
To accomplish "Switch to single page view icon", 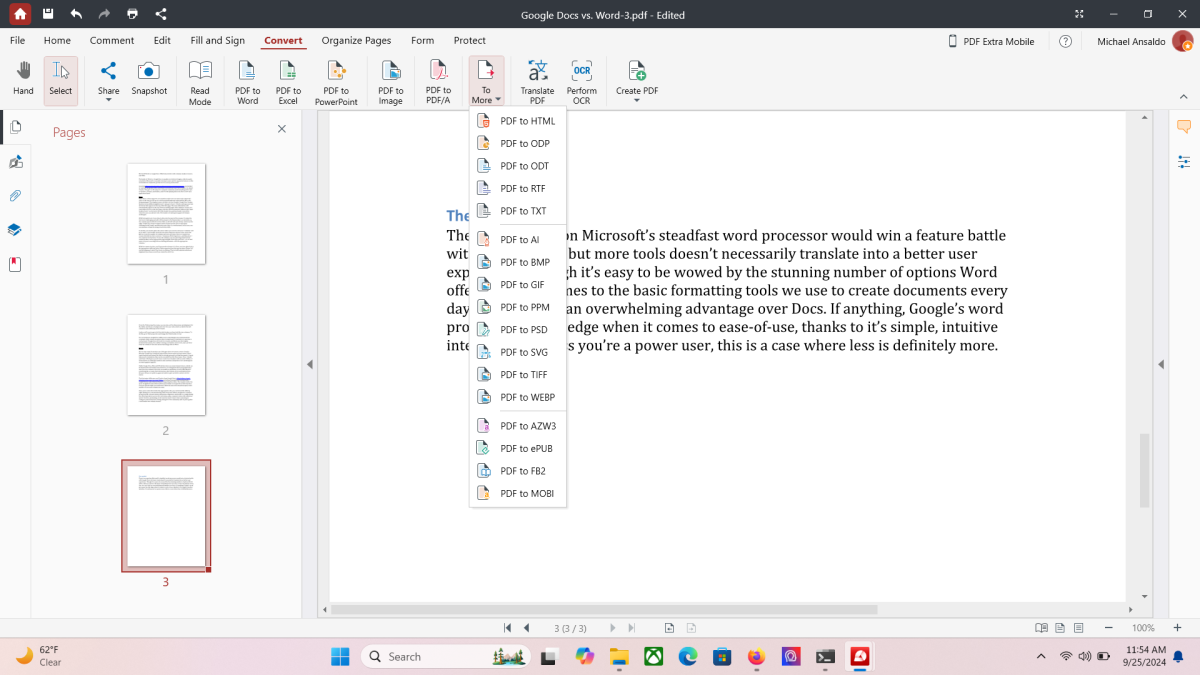I will pos(1061,628).
